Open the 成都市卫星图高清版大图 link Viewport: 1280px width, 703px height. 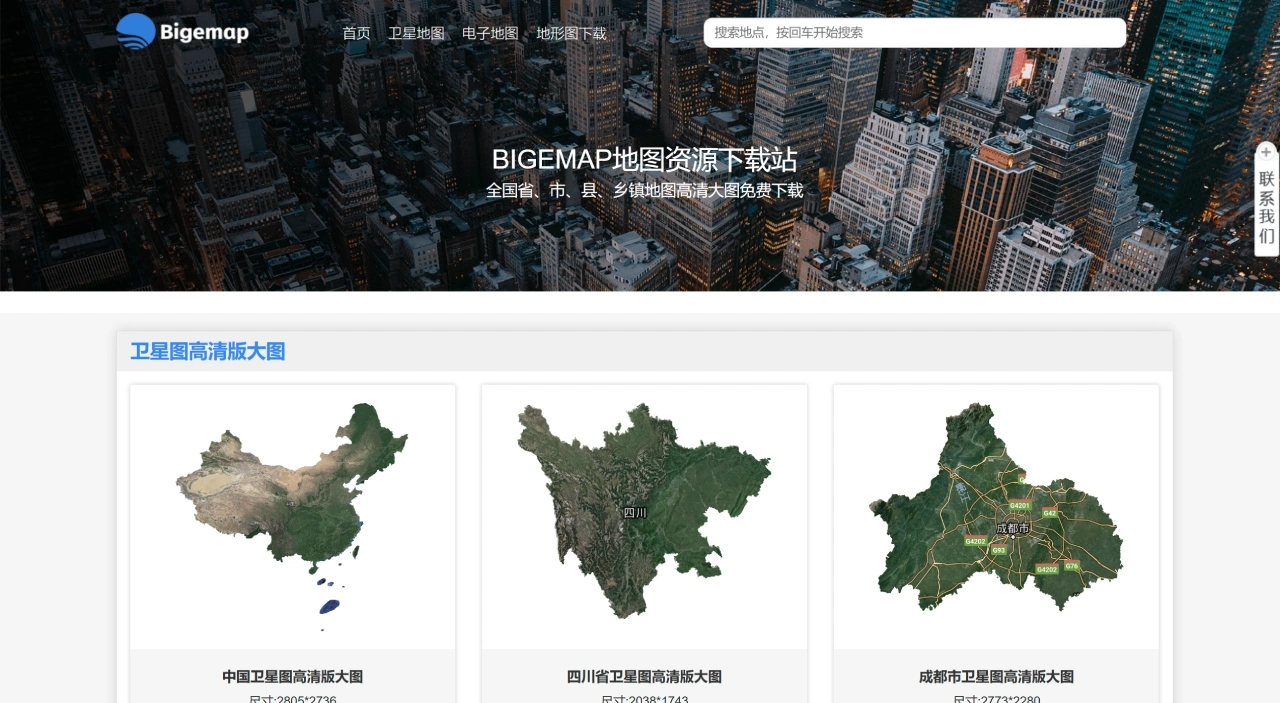[x=995, y=676]
